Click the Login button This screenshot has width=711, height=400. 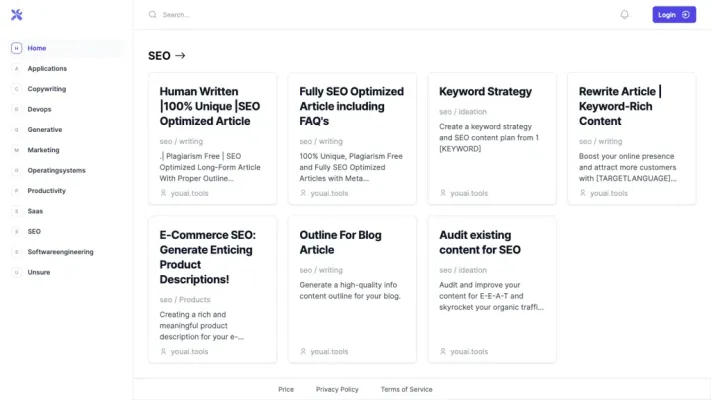tap(674, 15)
